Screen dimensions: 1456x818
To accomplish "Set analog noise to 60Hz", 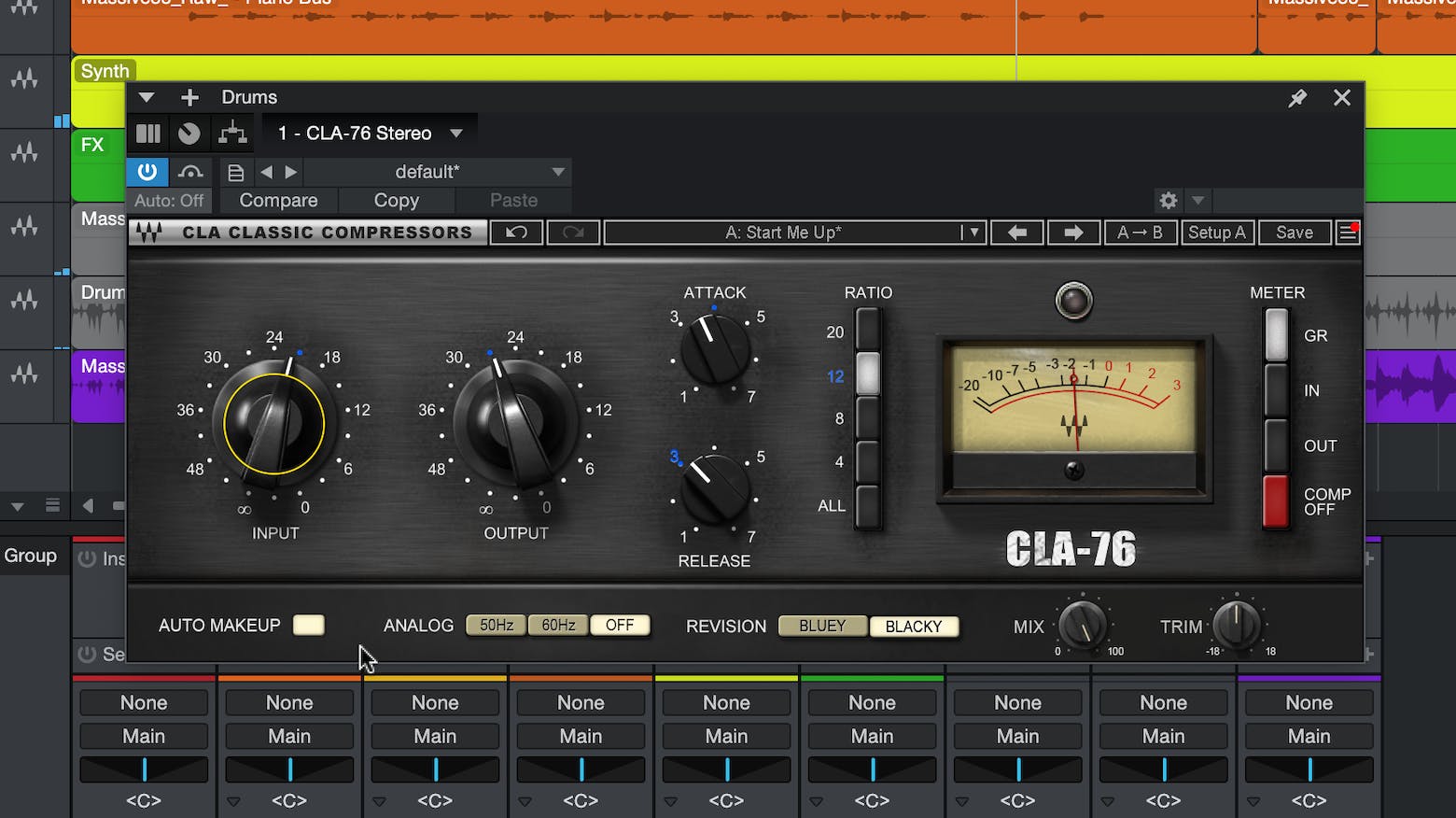I will tap(558, 626).
